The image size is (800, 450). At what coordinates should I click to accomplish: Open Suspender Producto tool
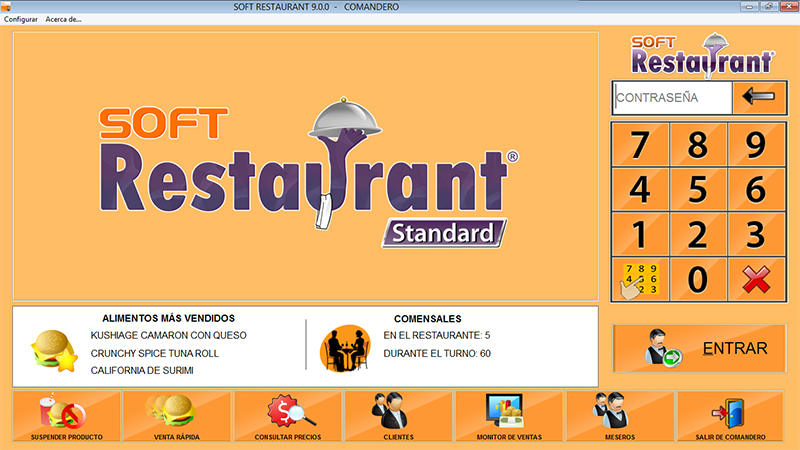tap(67, 417)
